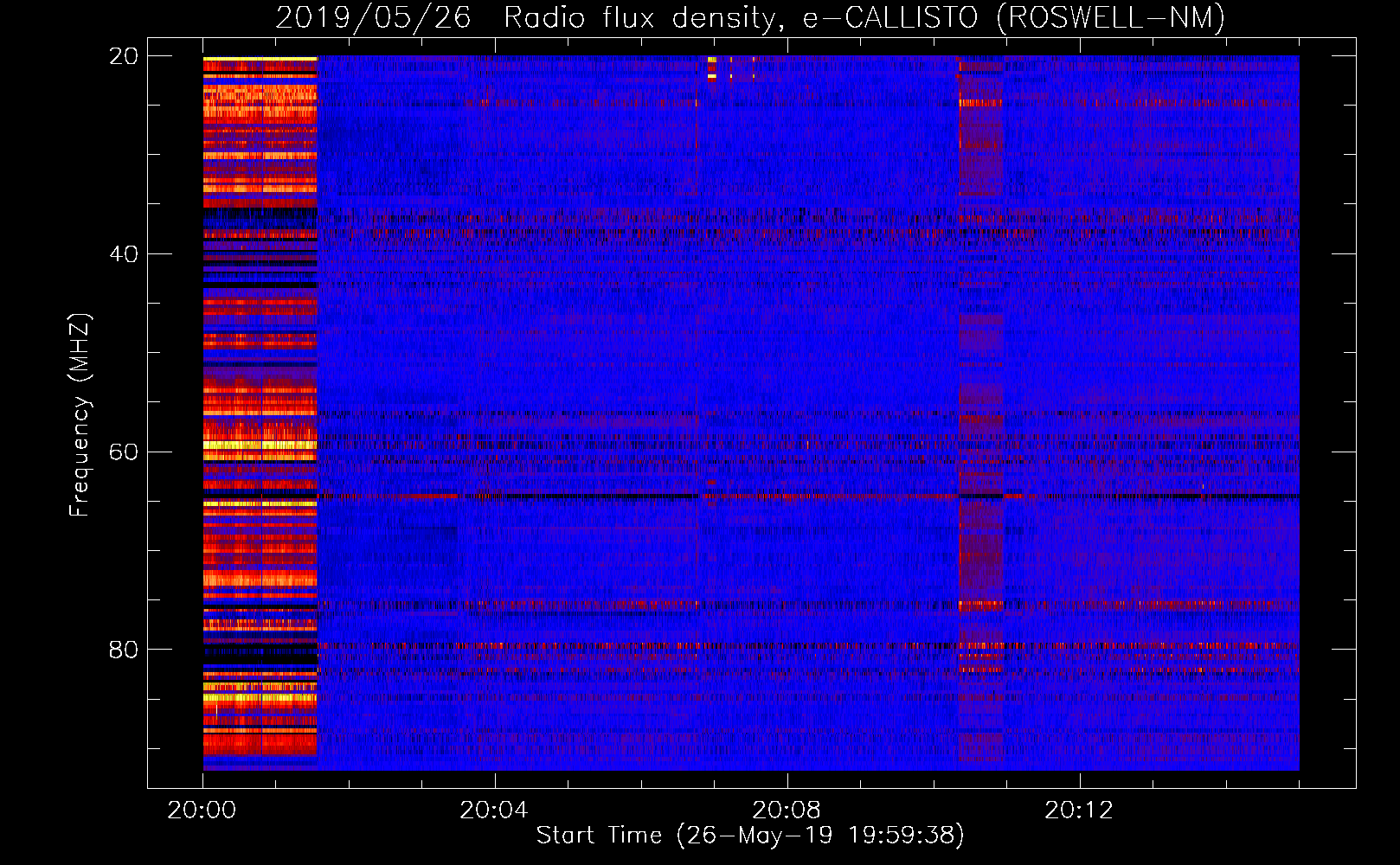This screenshot has height=865, width=1400.
Task: Click the frequency tick label 40
Action: point(124,254)
